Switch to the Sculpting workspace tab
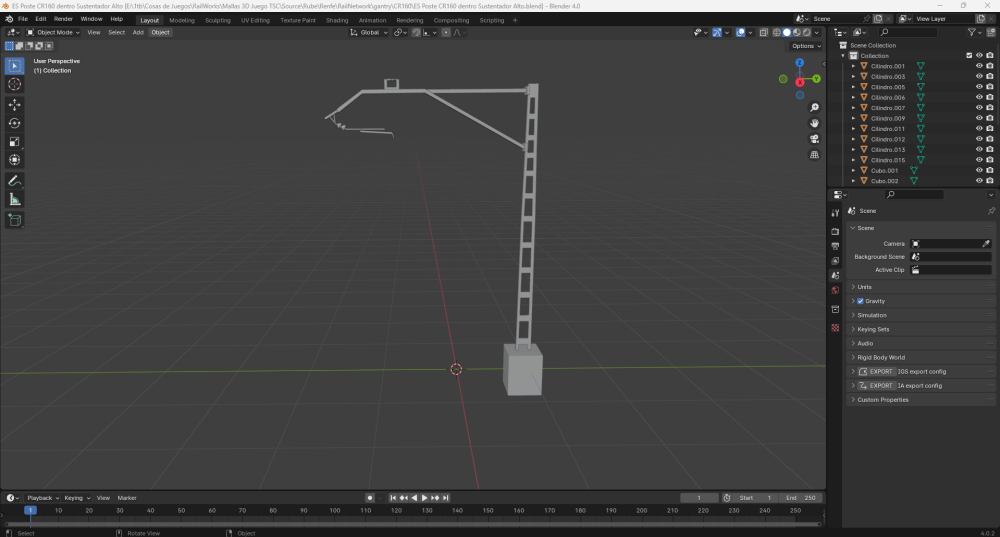 point(217,20)
